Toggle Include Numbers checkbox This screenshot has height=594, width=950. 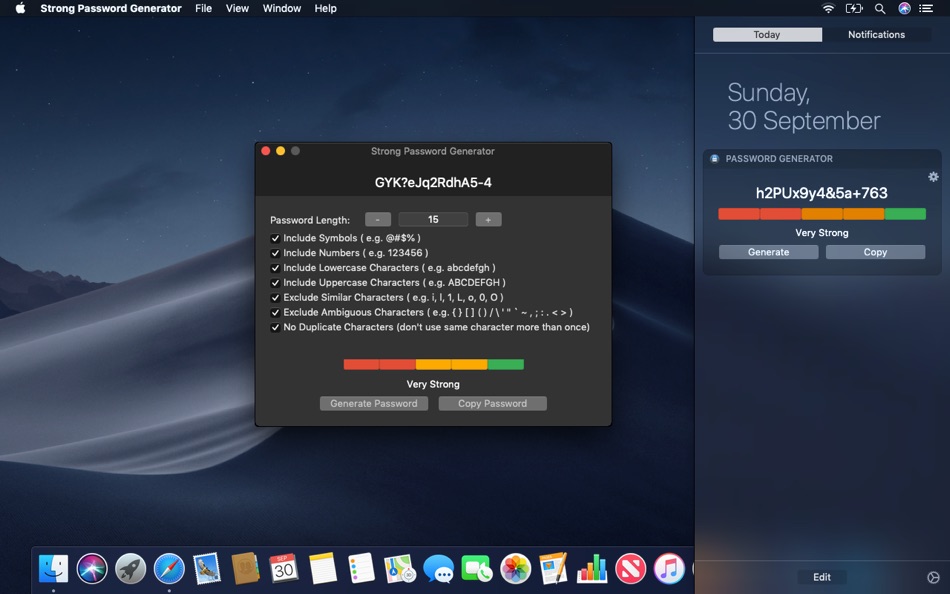coord(275,253)
